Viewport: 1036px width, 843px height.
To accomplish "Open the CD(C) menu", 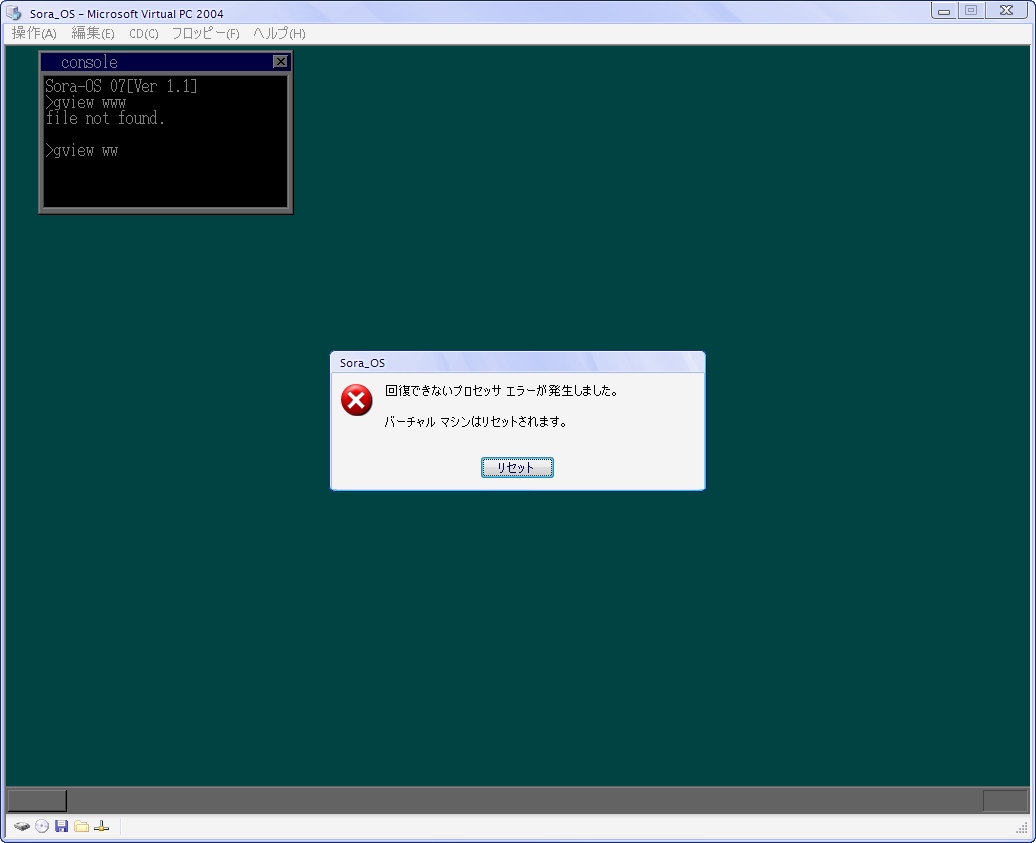I will click(x=143, y=33).
